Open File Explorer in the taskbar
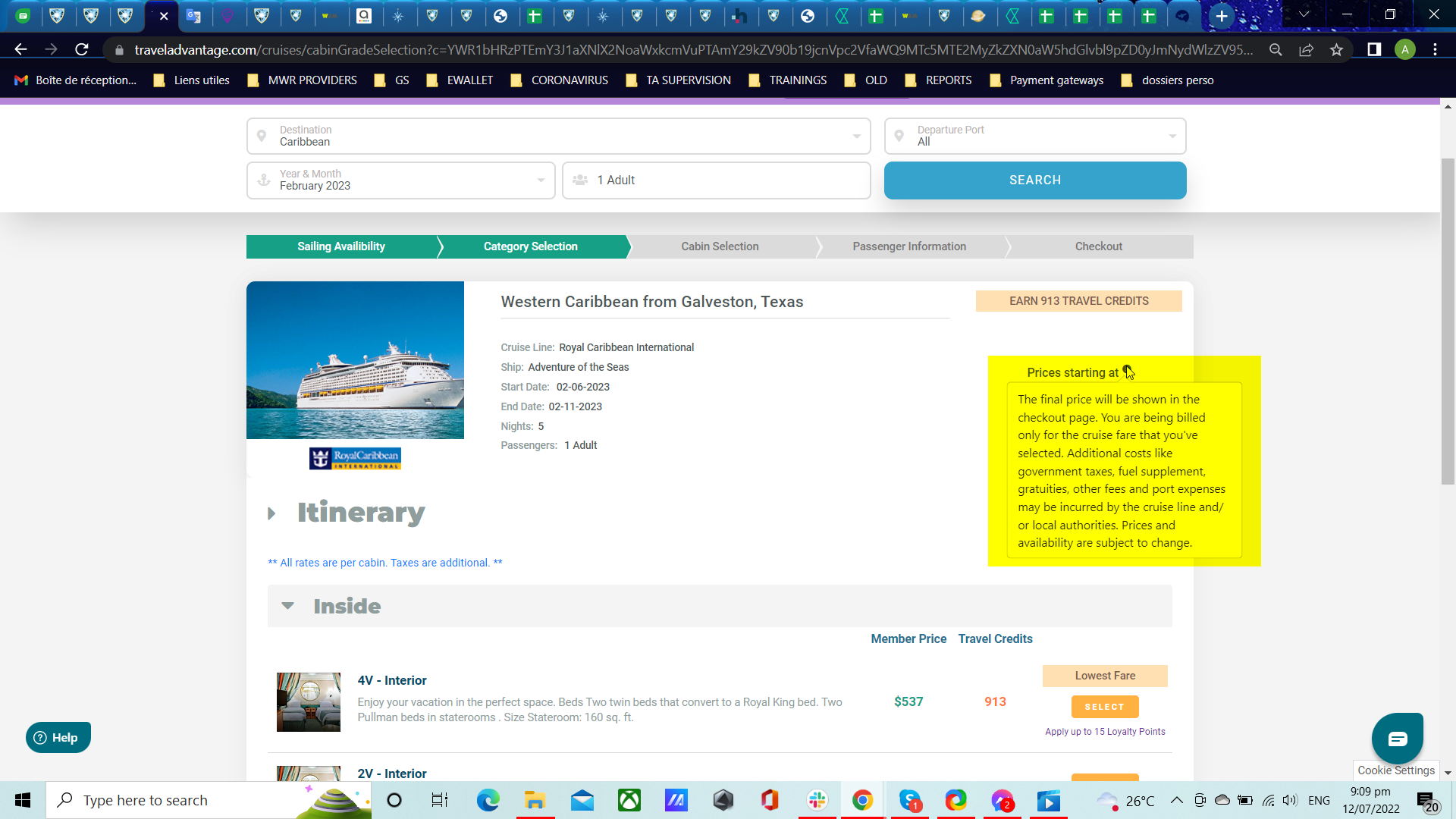 (535, 800)
